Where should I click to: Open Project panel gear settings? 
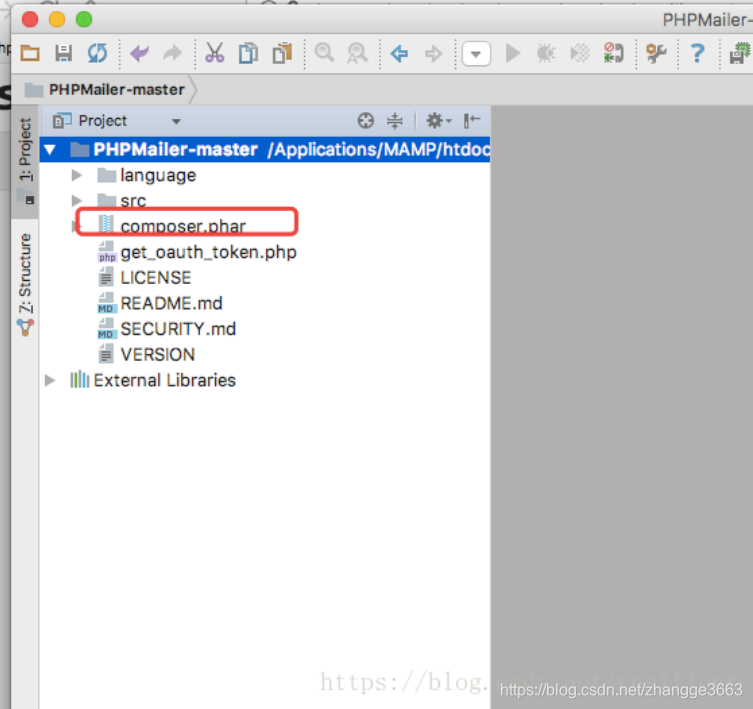coord(438,121)
